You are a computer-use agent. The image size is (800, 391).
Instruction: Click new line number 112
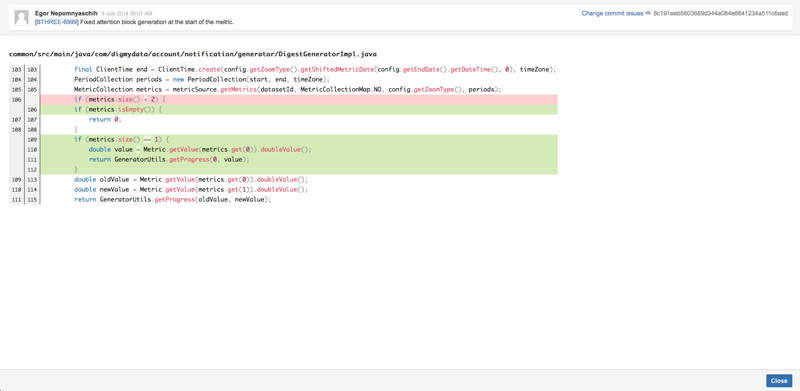(32, 169)
